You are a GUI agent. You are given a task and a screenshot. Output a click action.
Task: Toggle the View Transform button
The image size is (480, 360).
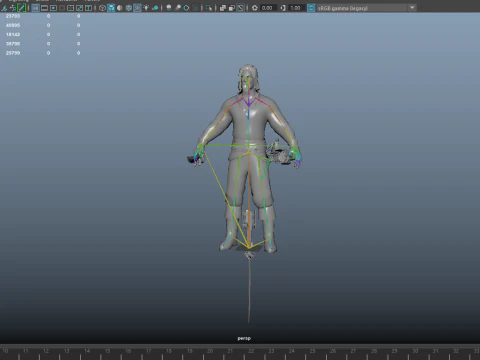(x=311, y=8)
